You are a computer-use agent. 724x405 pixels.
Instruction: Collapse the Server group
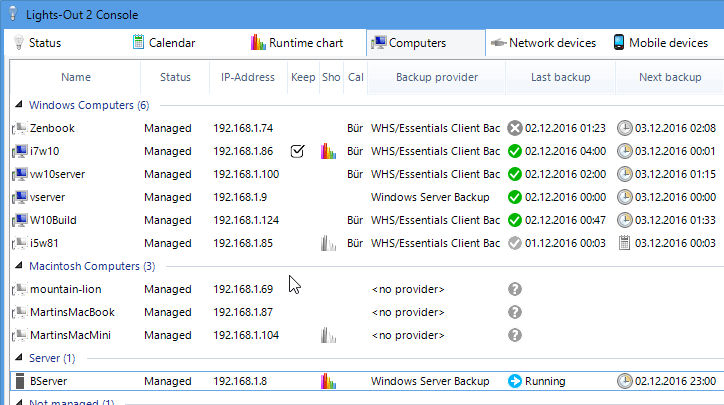(x=18, y=357)
